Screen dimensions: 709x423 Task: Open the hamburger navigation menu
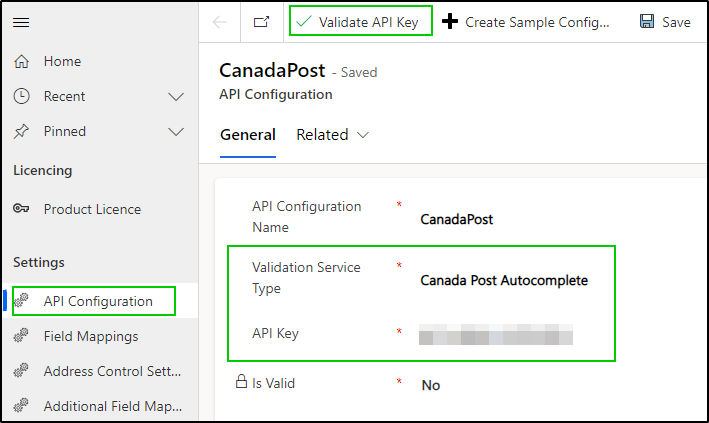coord(21,22)
